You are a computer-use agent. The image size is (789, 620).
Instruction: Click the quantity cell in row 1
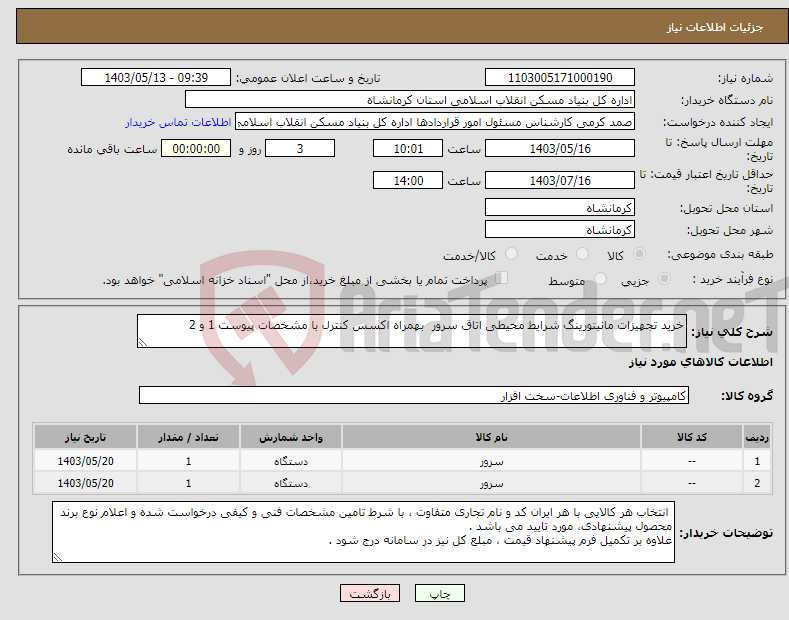[x=188, y=461]
